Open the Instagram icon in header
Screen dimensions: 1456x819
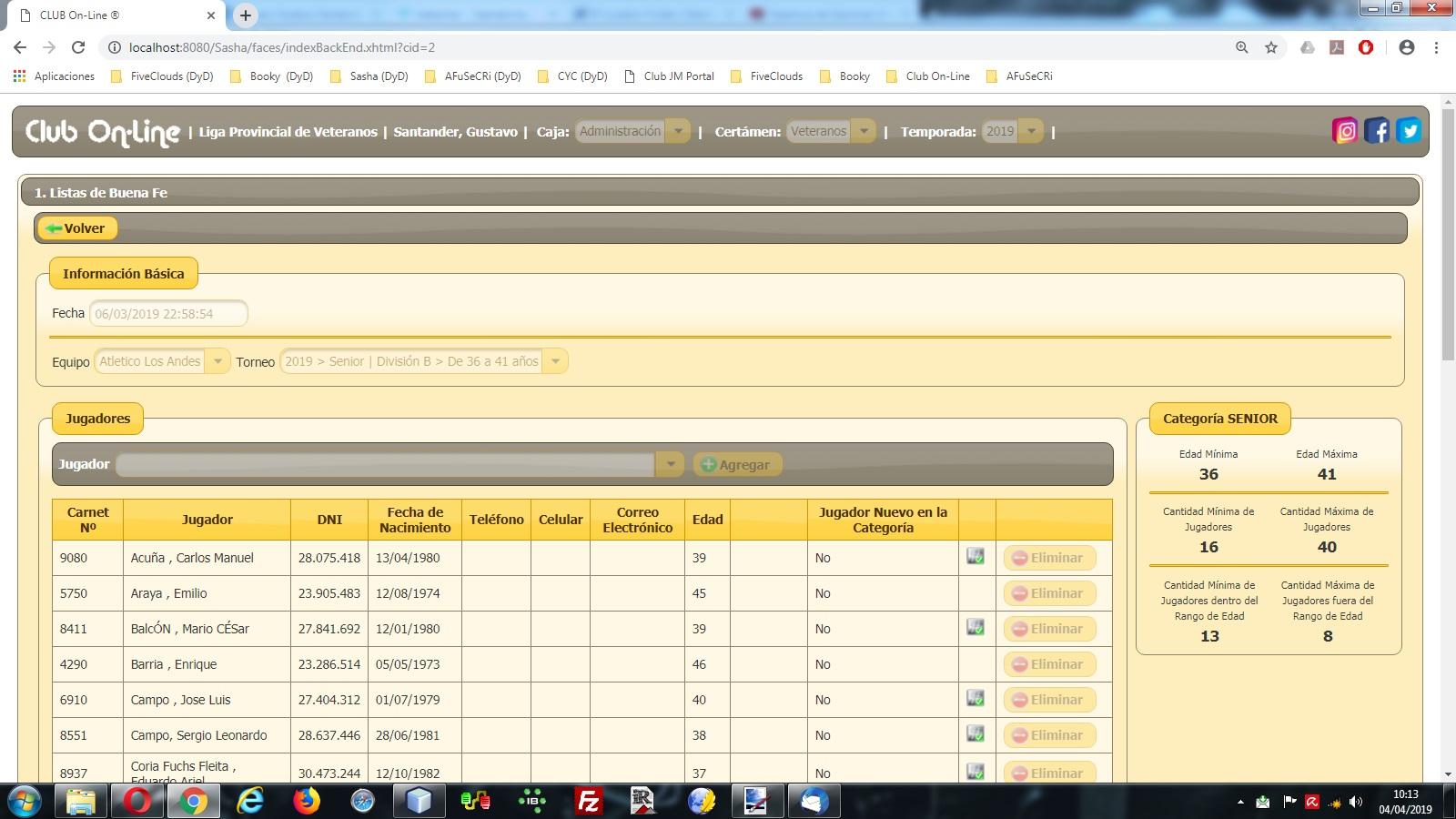click(1345, 131)
